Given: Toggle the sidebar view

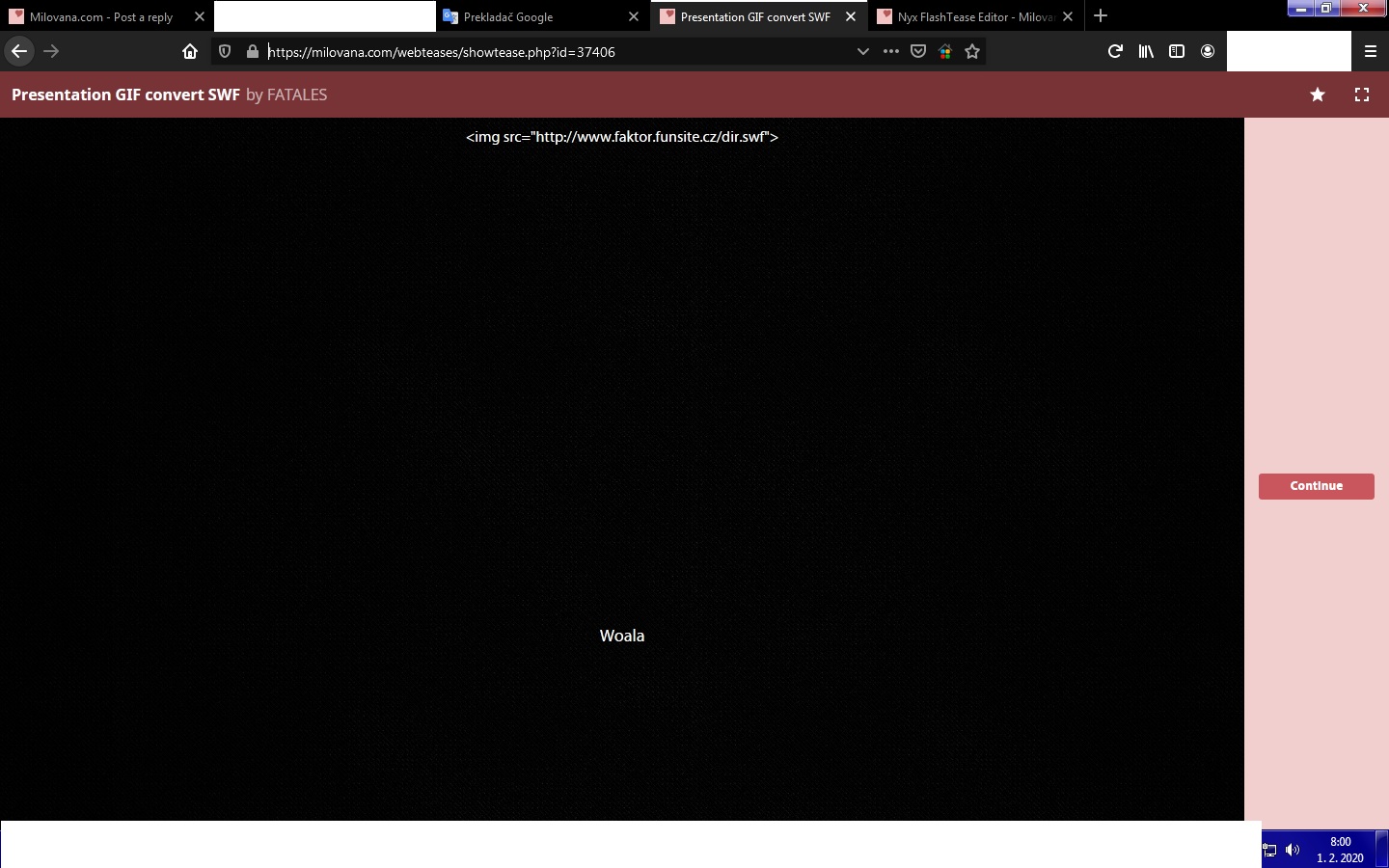Looking at the screenshot, I should tap(1177, 51).
